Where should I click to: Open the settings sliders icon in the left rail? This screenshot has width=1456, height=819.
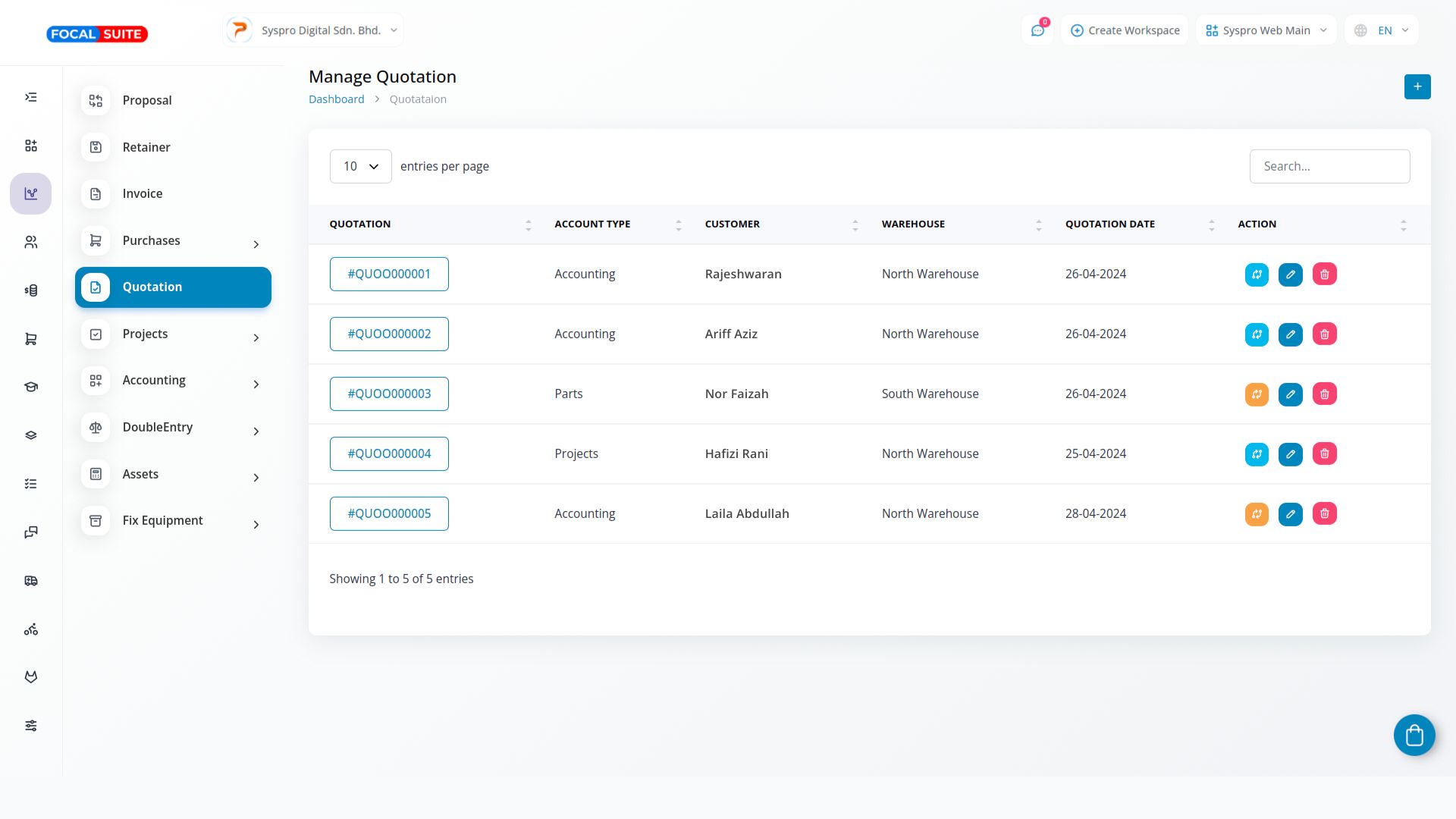[x=31, y=726]
